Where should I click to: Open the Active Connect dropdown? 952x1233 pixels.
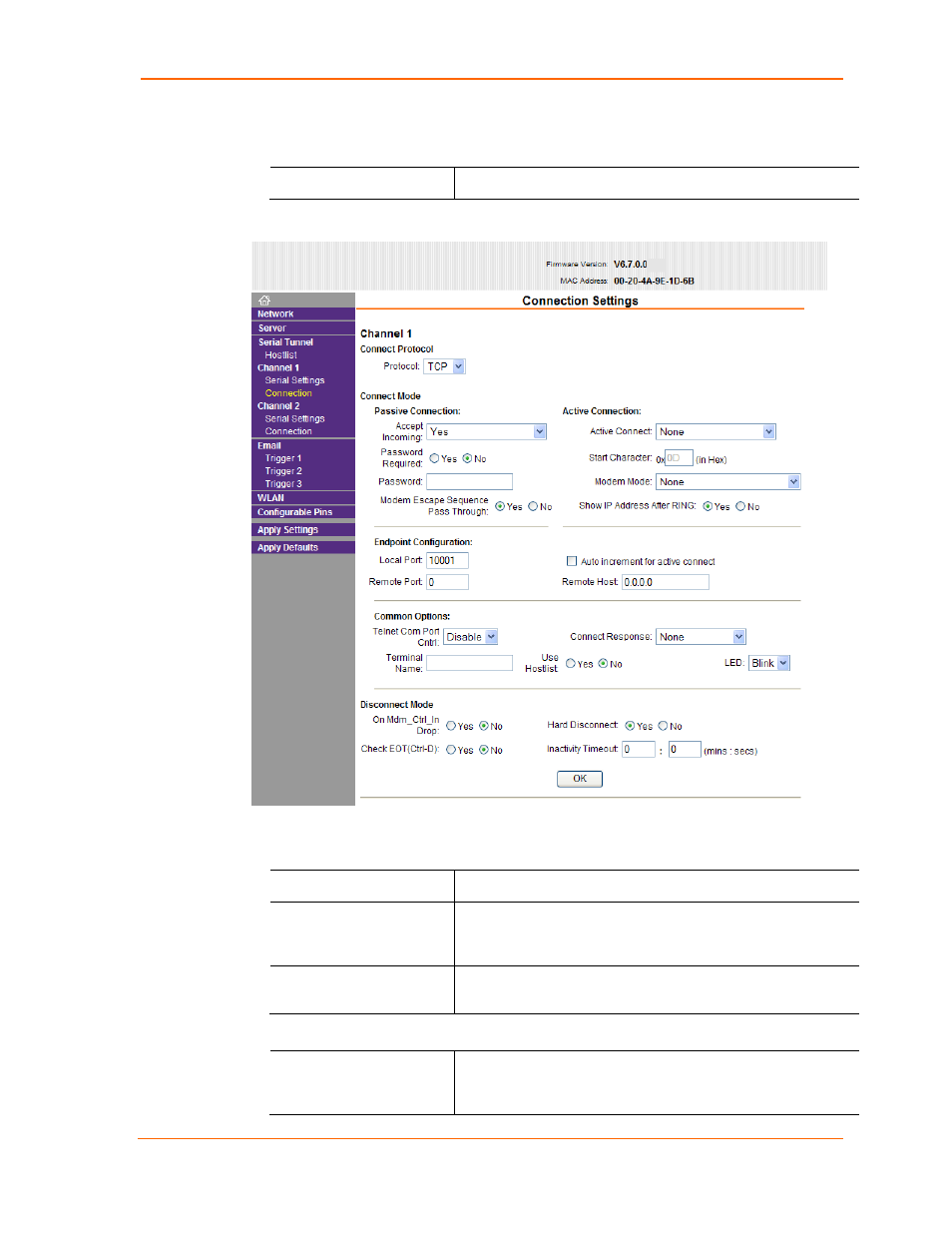coord(715,432)
